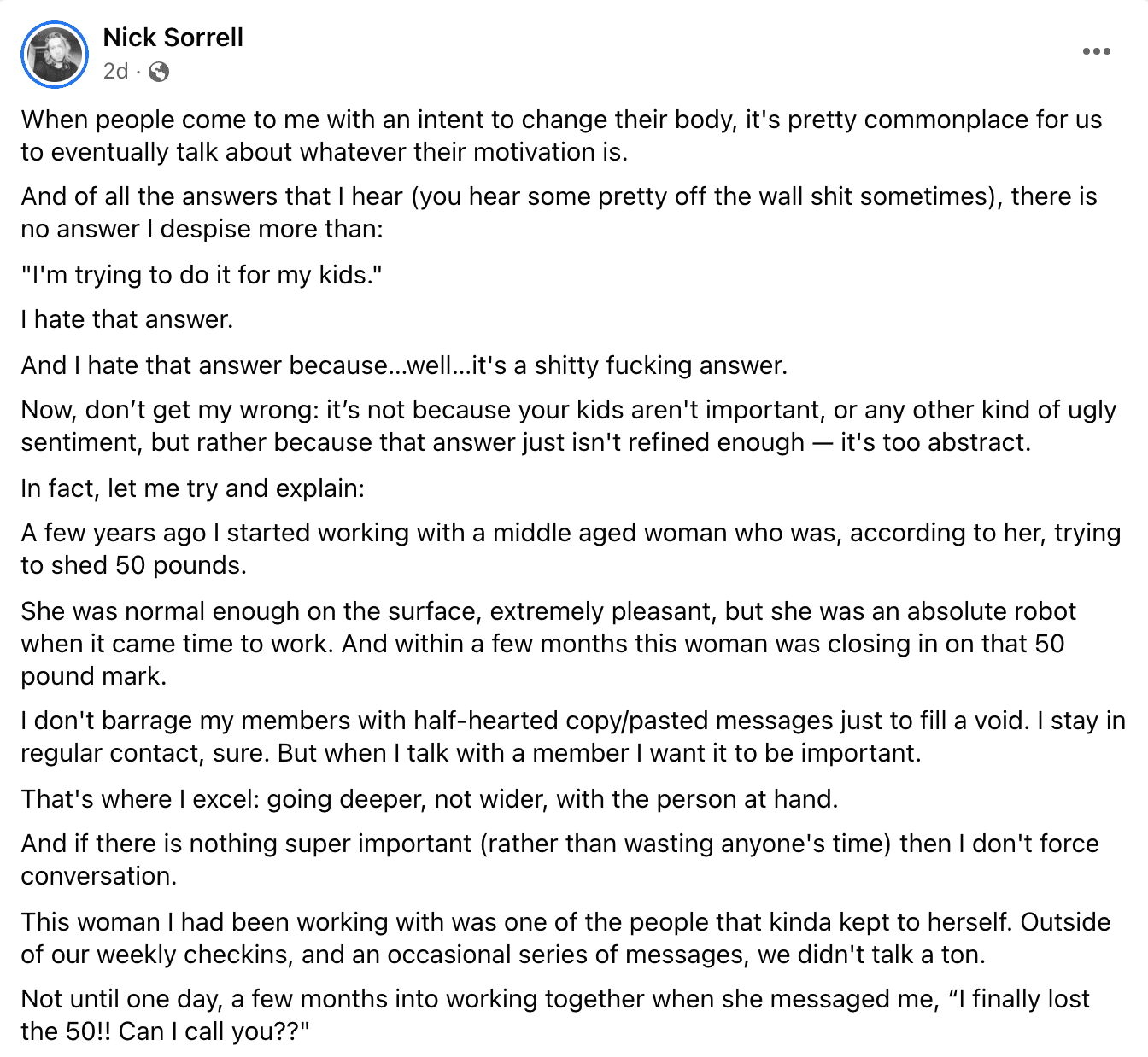
Task: Click the paragraph about copy/pasted messages
Action: (573, 736)
